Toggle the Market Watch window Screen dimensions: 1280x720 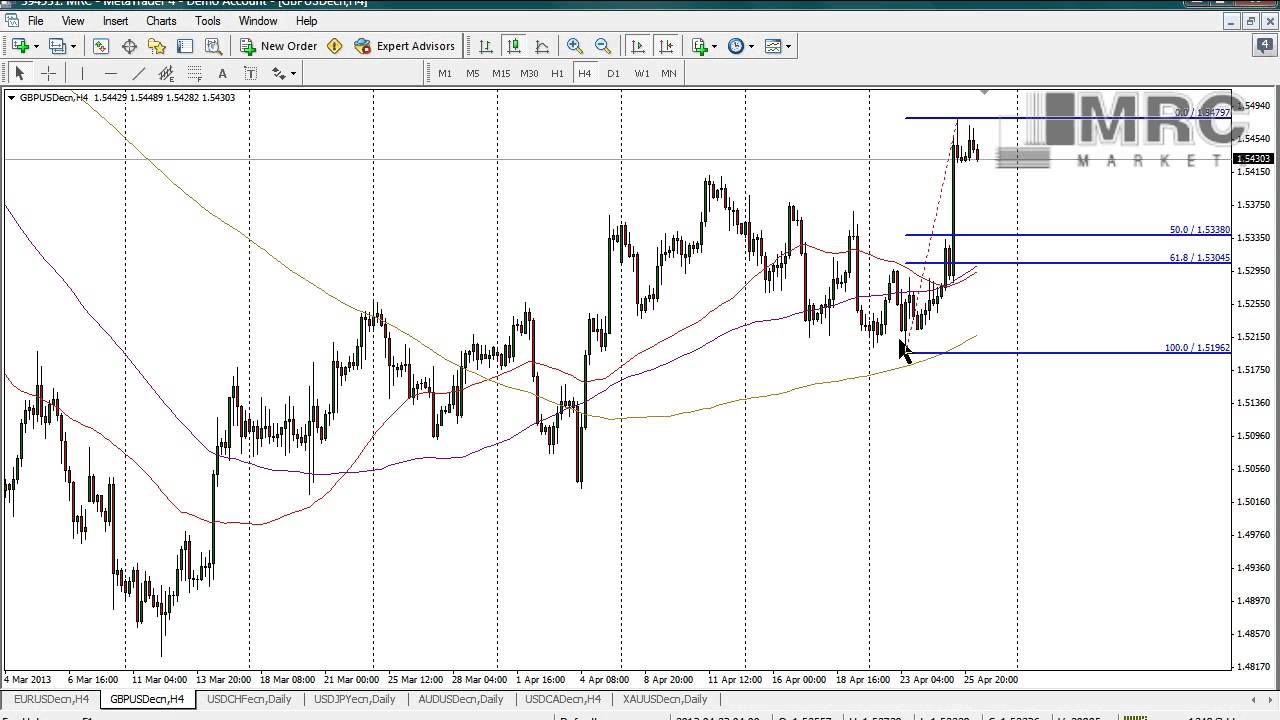[101, 46]
